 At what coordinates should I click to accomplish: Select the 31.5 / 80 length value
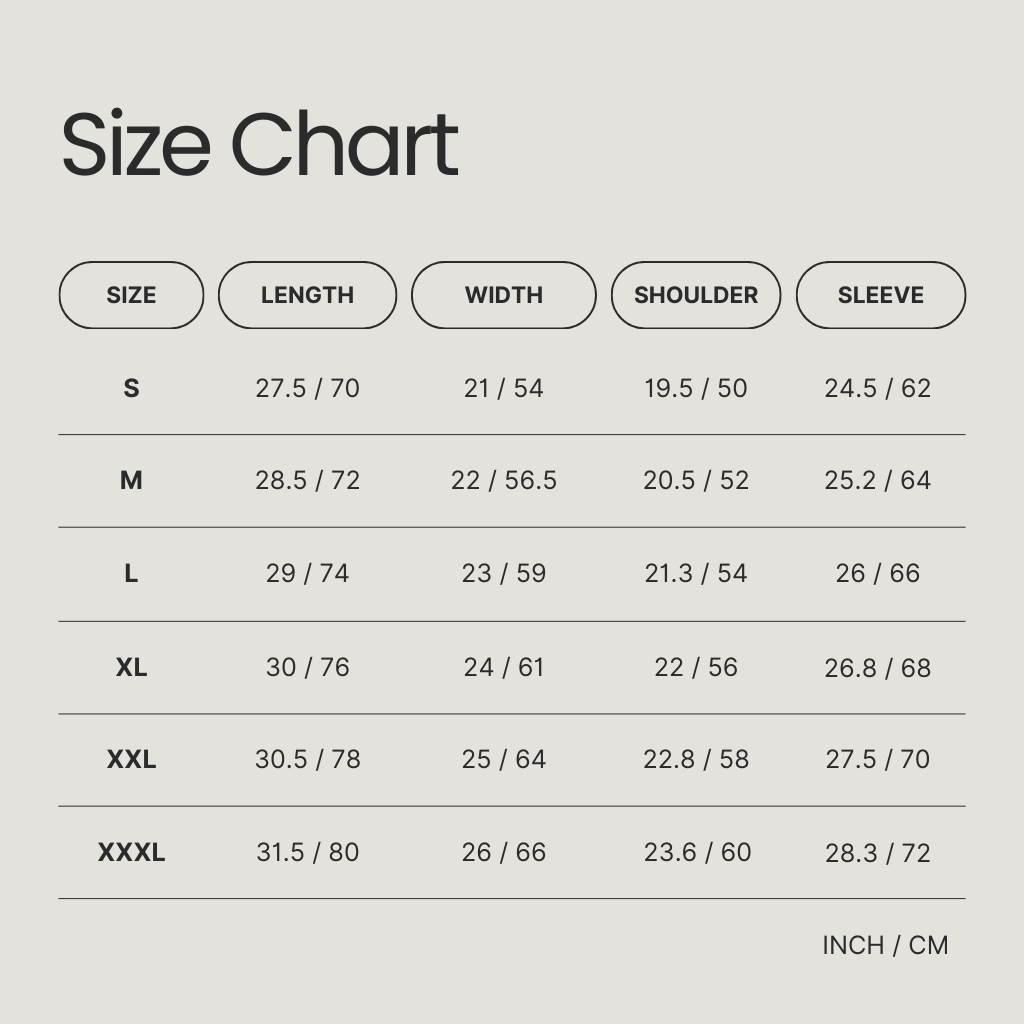pos(307,852)
